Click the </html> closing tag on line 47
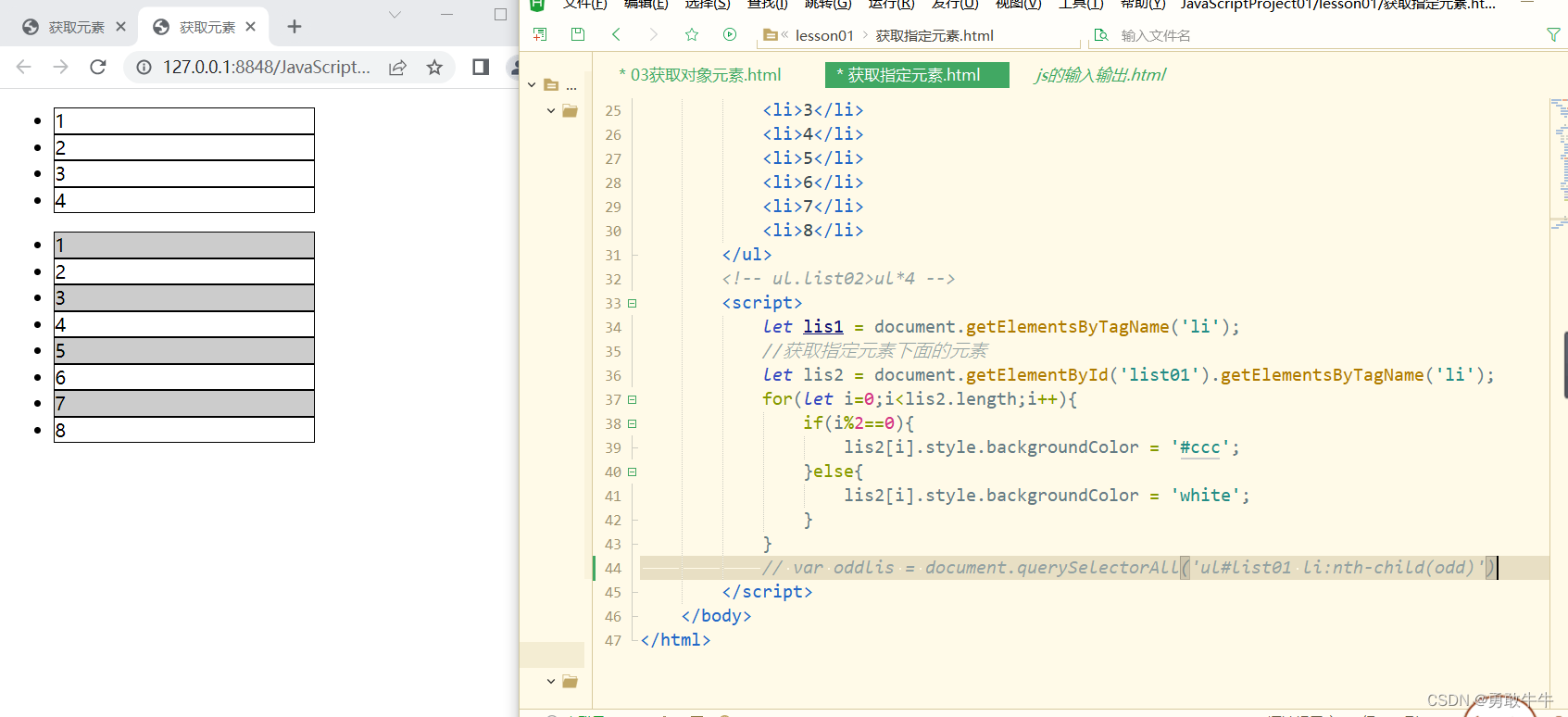The image size is (1568, 717). coord(675,640)
